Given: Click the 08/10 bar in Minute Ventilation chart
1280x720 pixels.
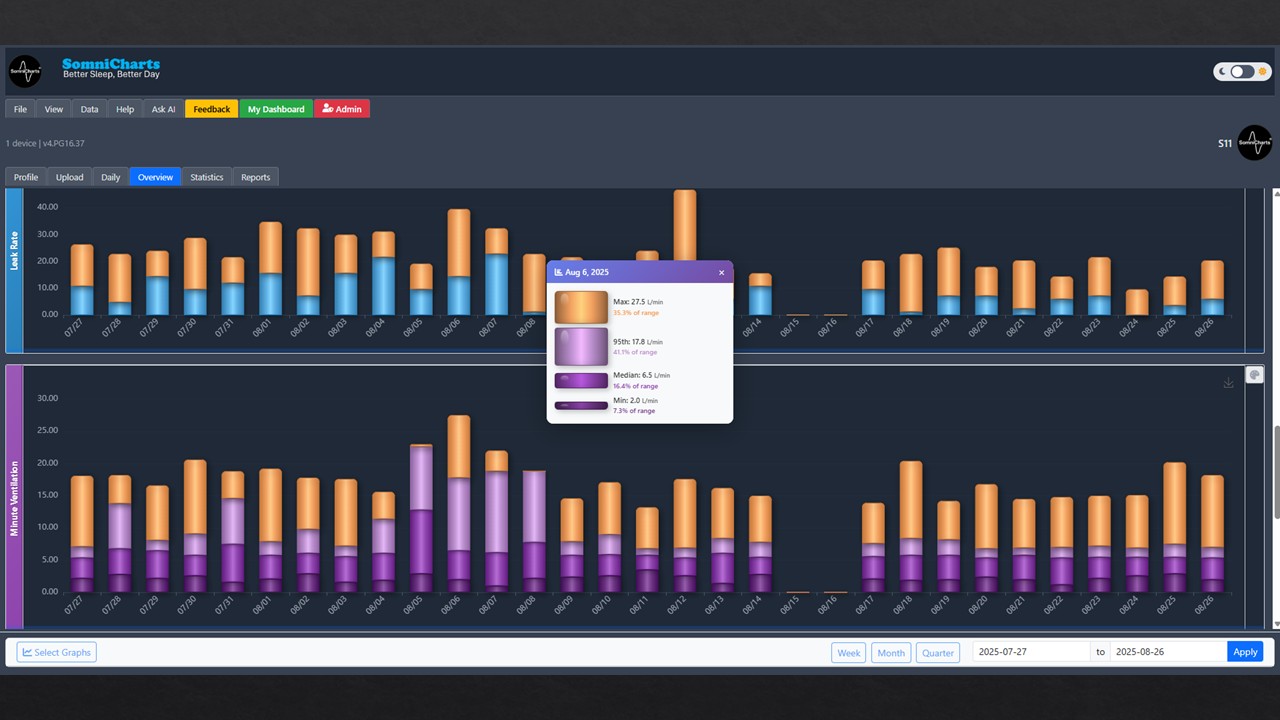Looking at the screenshot, I should 609,537.
